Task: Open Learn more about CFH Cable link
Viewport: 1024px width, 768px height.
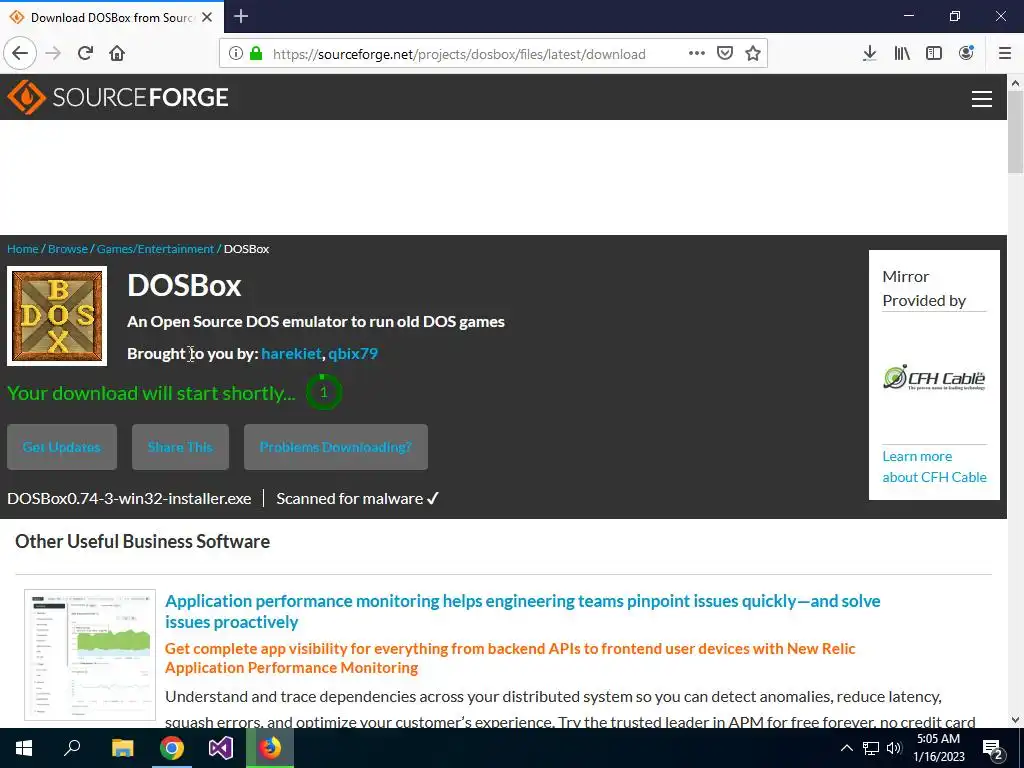Action: click(935, 466)
